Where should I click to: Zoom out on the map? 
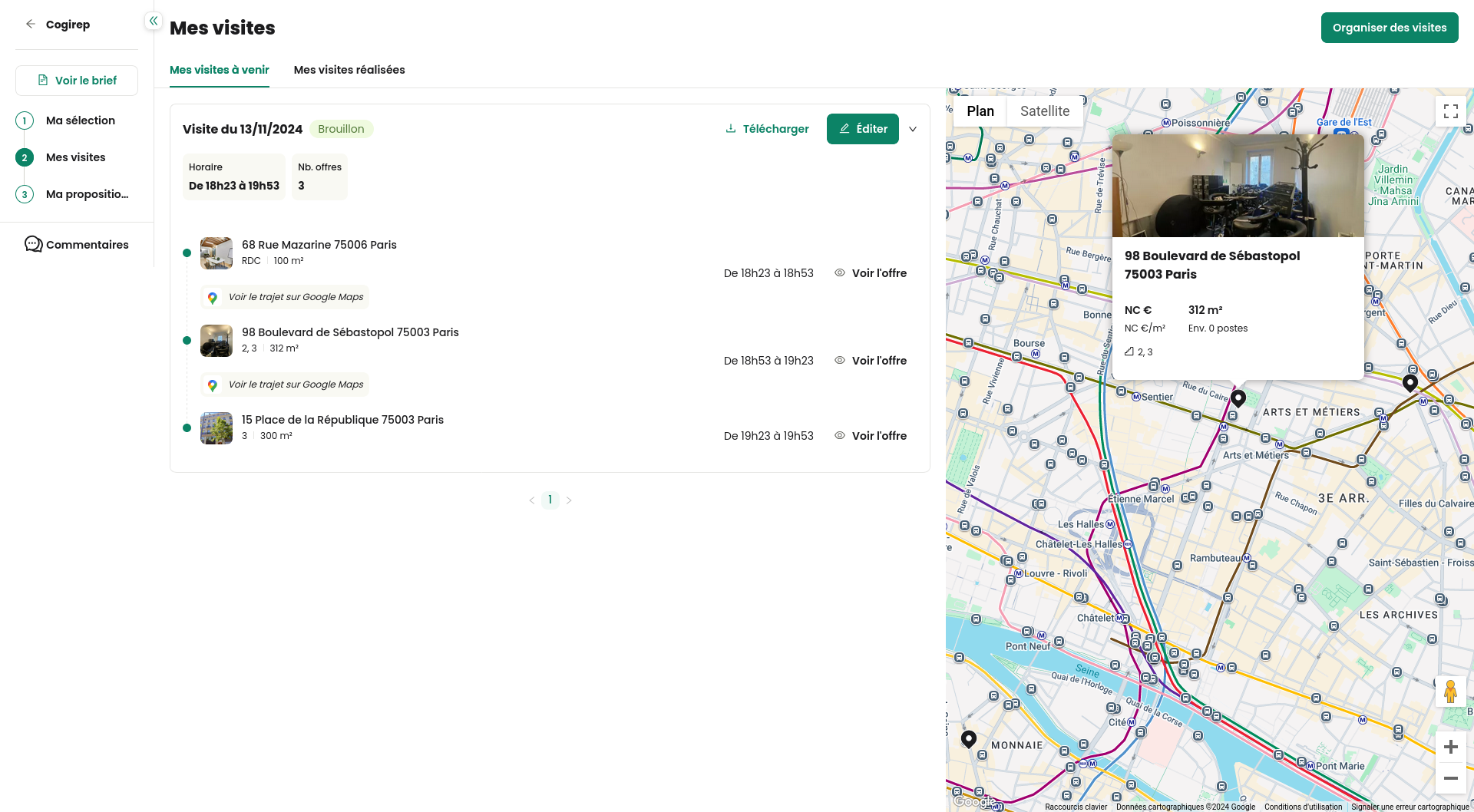[x=1450, y=778]
